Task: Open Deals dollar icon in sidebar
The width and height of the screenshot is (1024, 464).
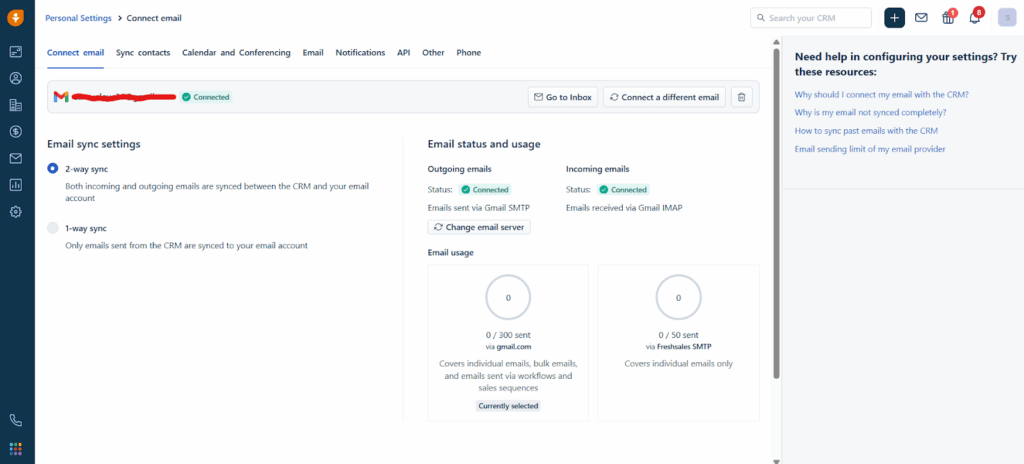Action: click(x=16, y=131)
